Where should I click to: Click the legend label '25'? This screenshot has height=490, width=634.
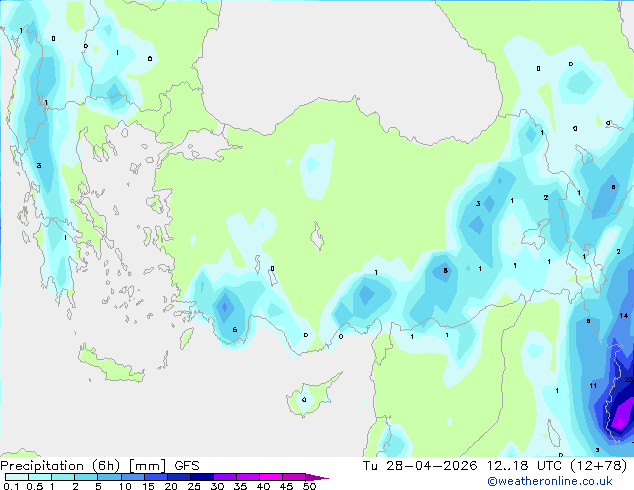click(x=194, y=486)
